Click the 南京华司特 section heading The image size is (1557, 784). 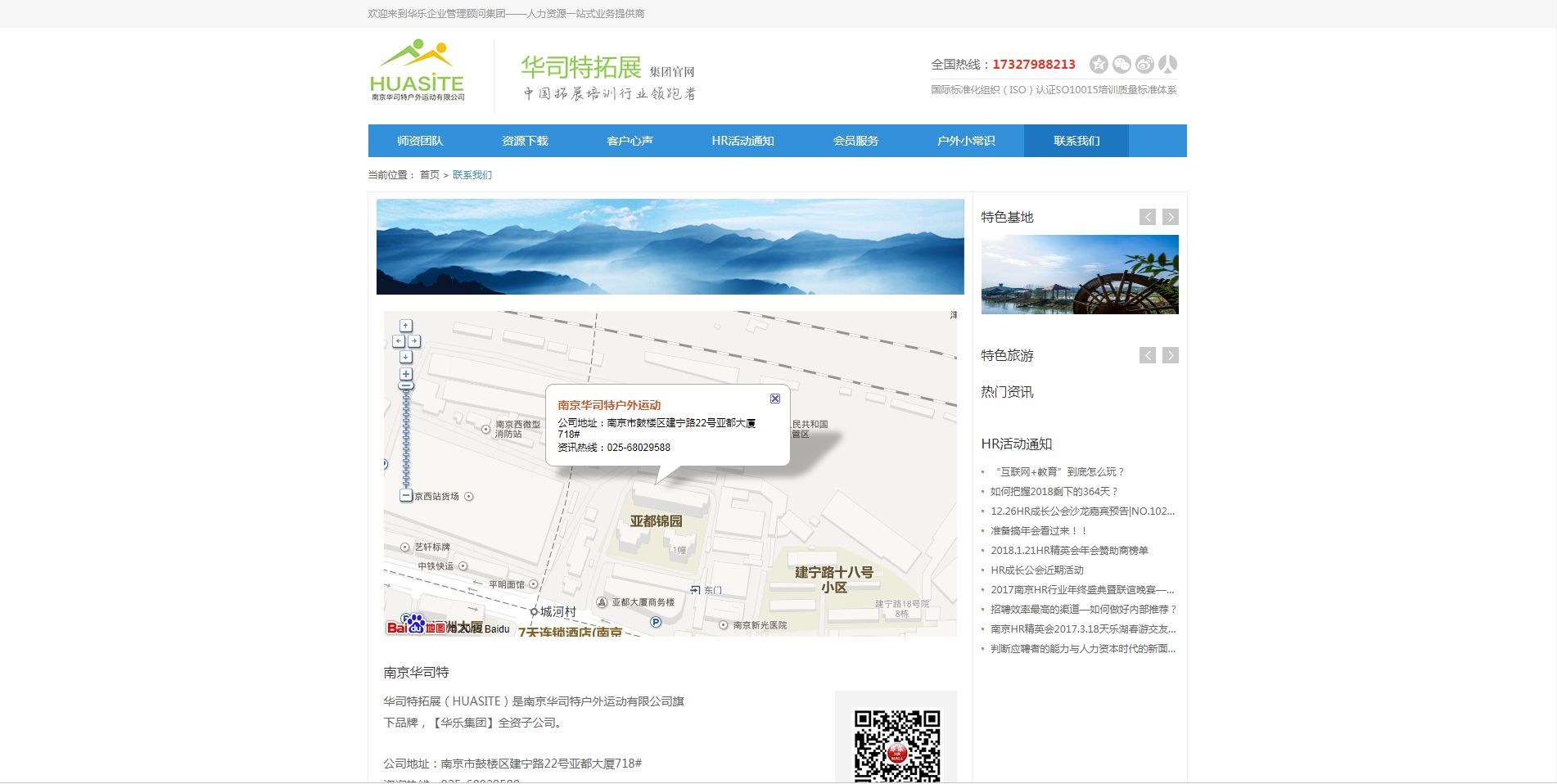[x=417, y=673]
